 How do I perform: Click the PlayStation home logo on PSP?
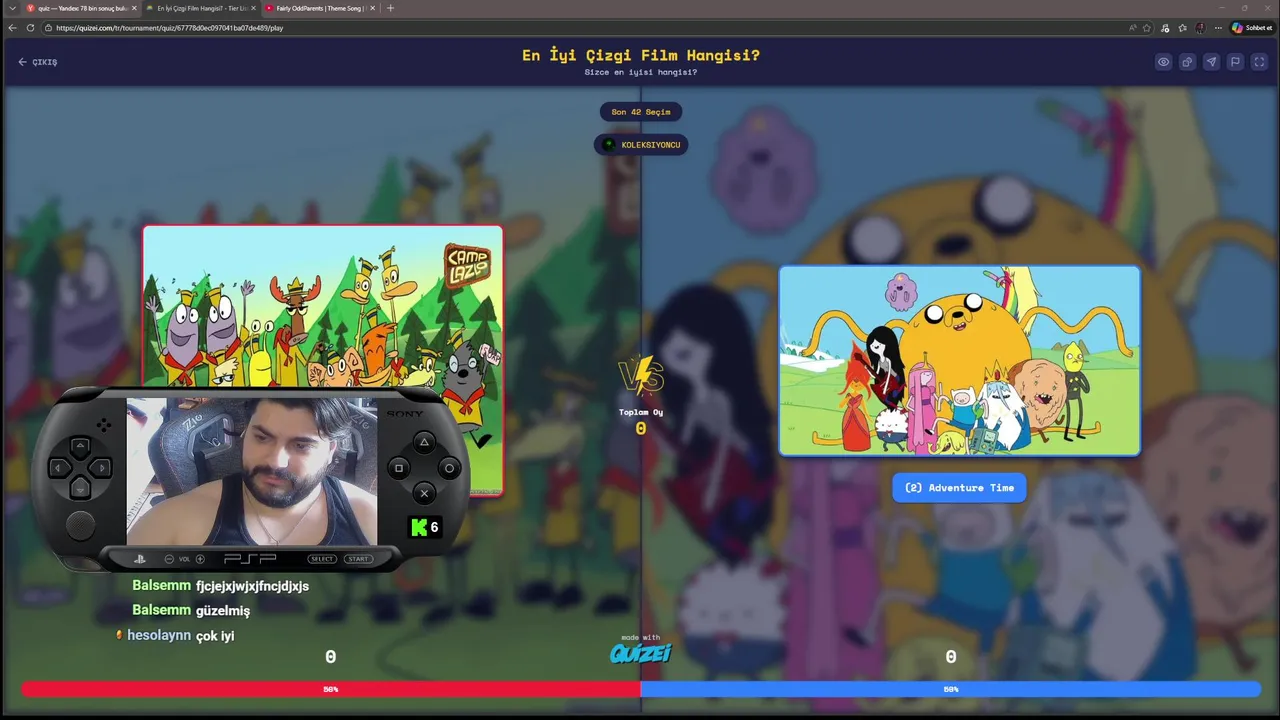pyautogui.click(x=141, y=559)
